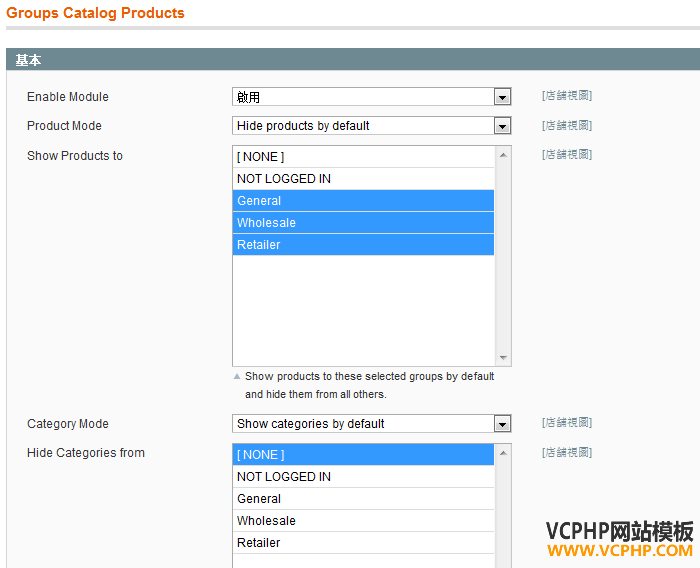Open the Category Mode dropdown

tap(371, 423)
